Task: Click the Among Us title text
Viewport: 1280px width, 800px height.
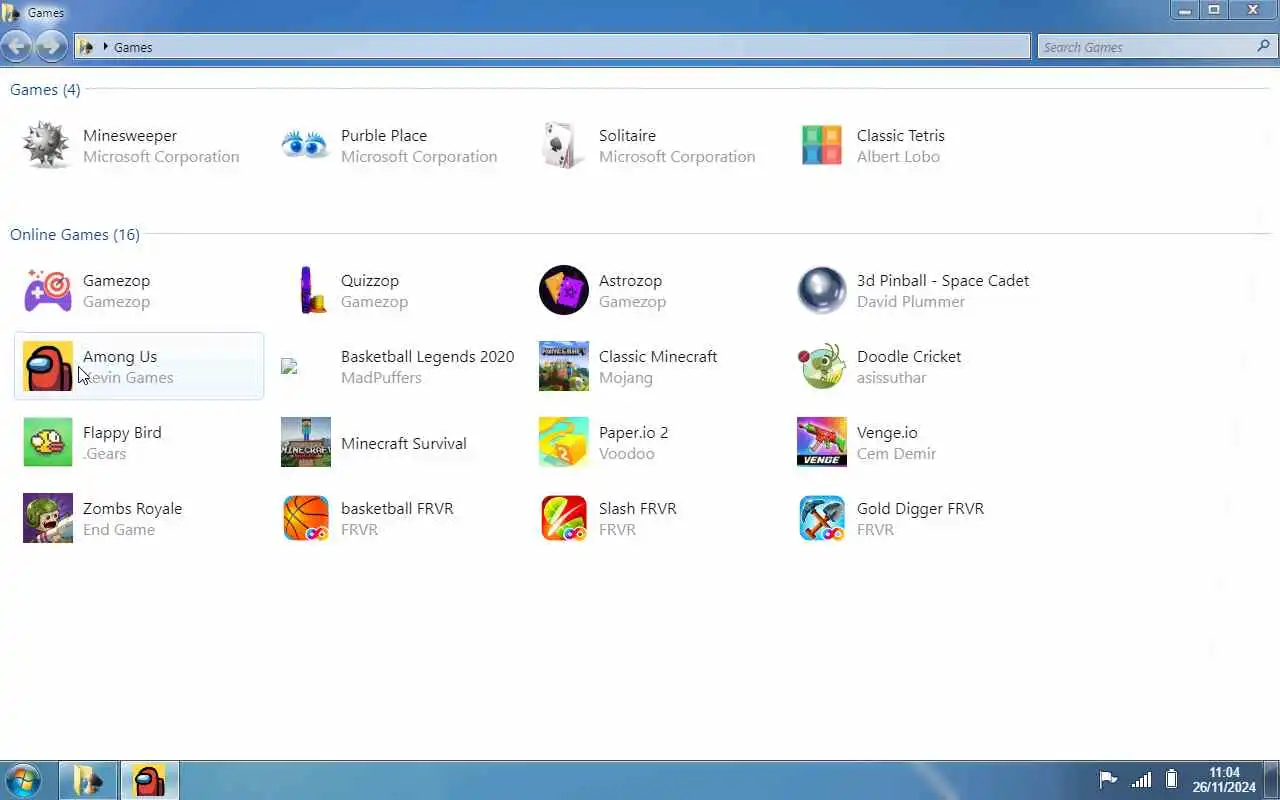Action: coord(120,356)
